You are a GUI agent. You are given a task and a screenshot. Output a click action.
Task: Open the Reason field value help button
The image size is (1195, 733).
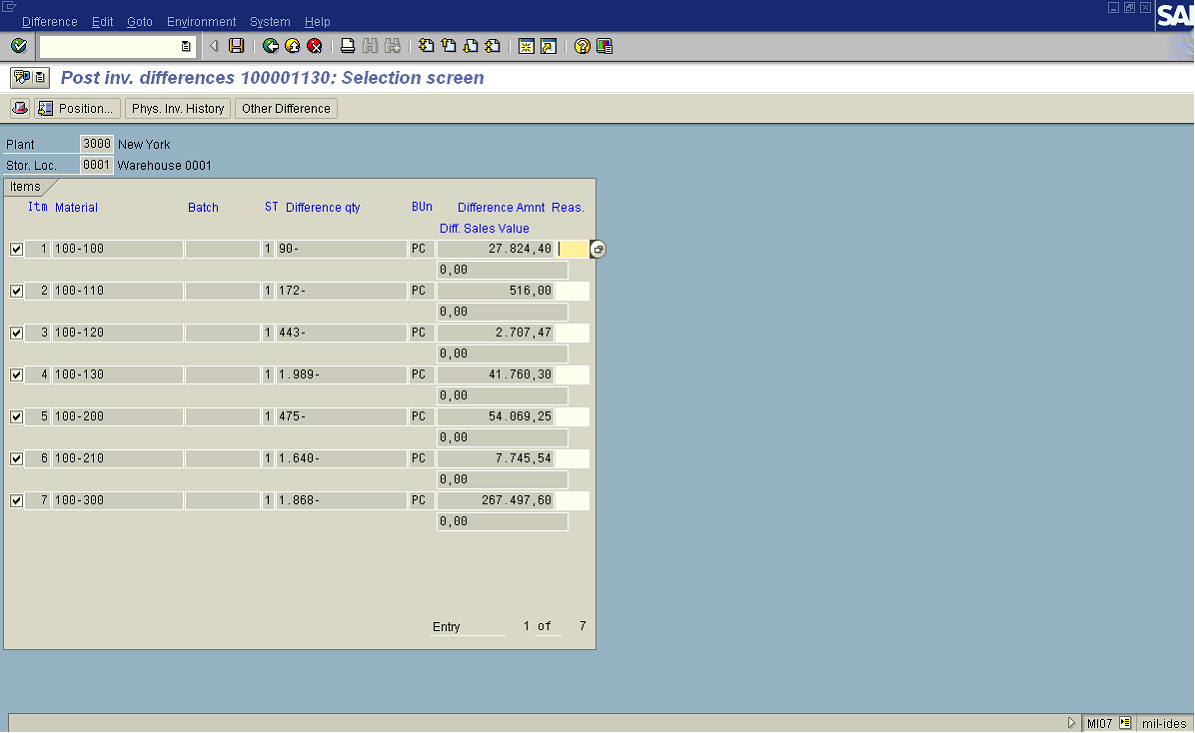[598, 249]
